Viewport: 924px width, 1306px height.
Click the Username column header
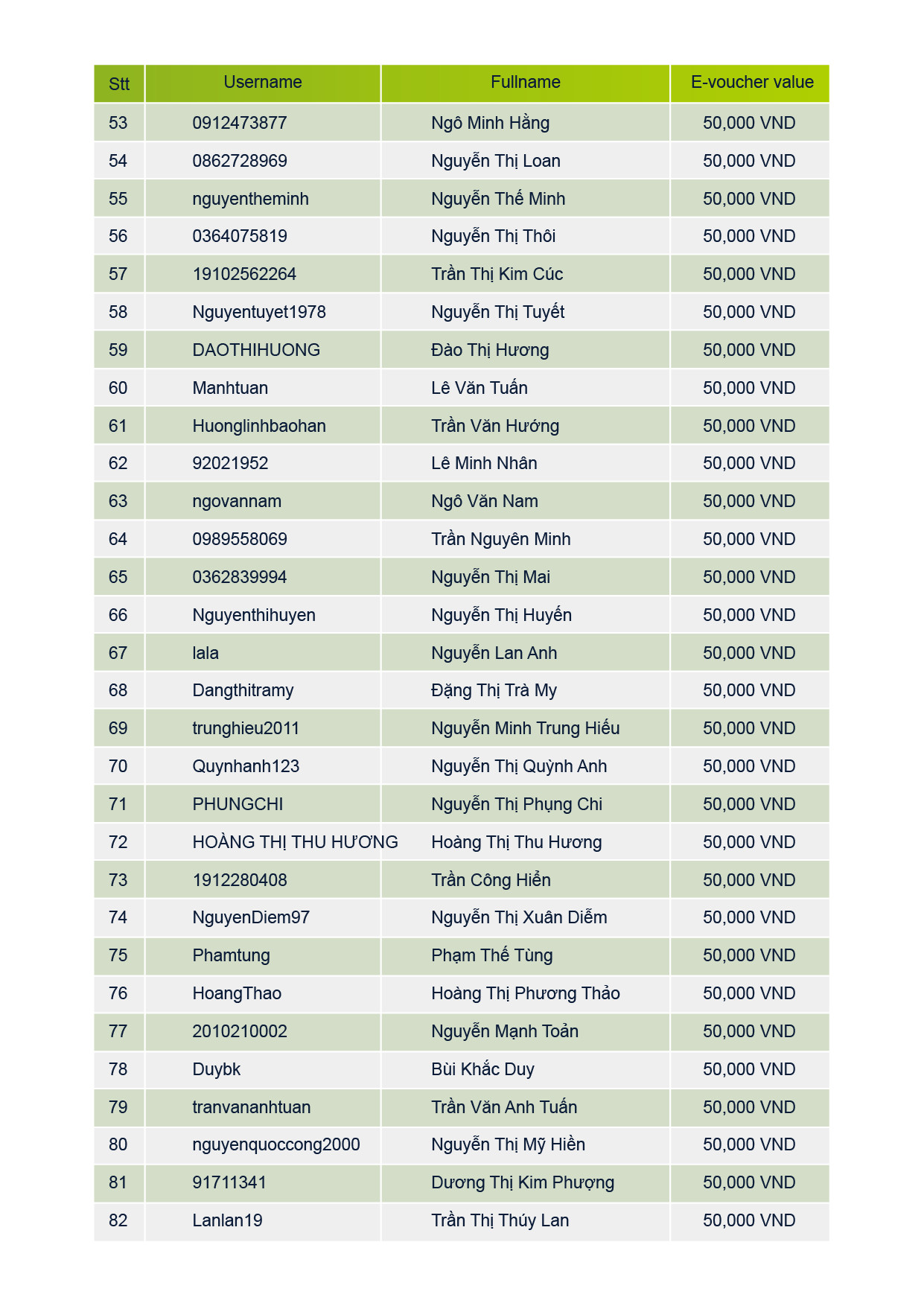point(263,83)
